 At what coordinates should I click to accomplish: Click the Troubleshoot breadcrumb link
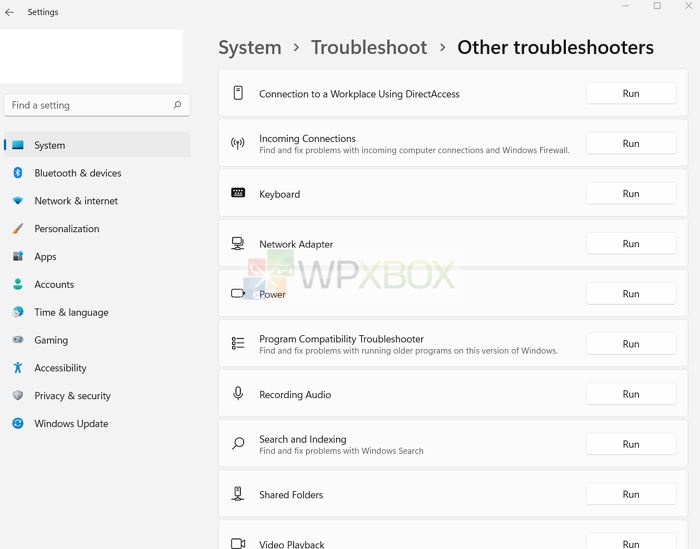369,47
